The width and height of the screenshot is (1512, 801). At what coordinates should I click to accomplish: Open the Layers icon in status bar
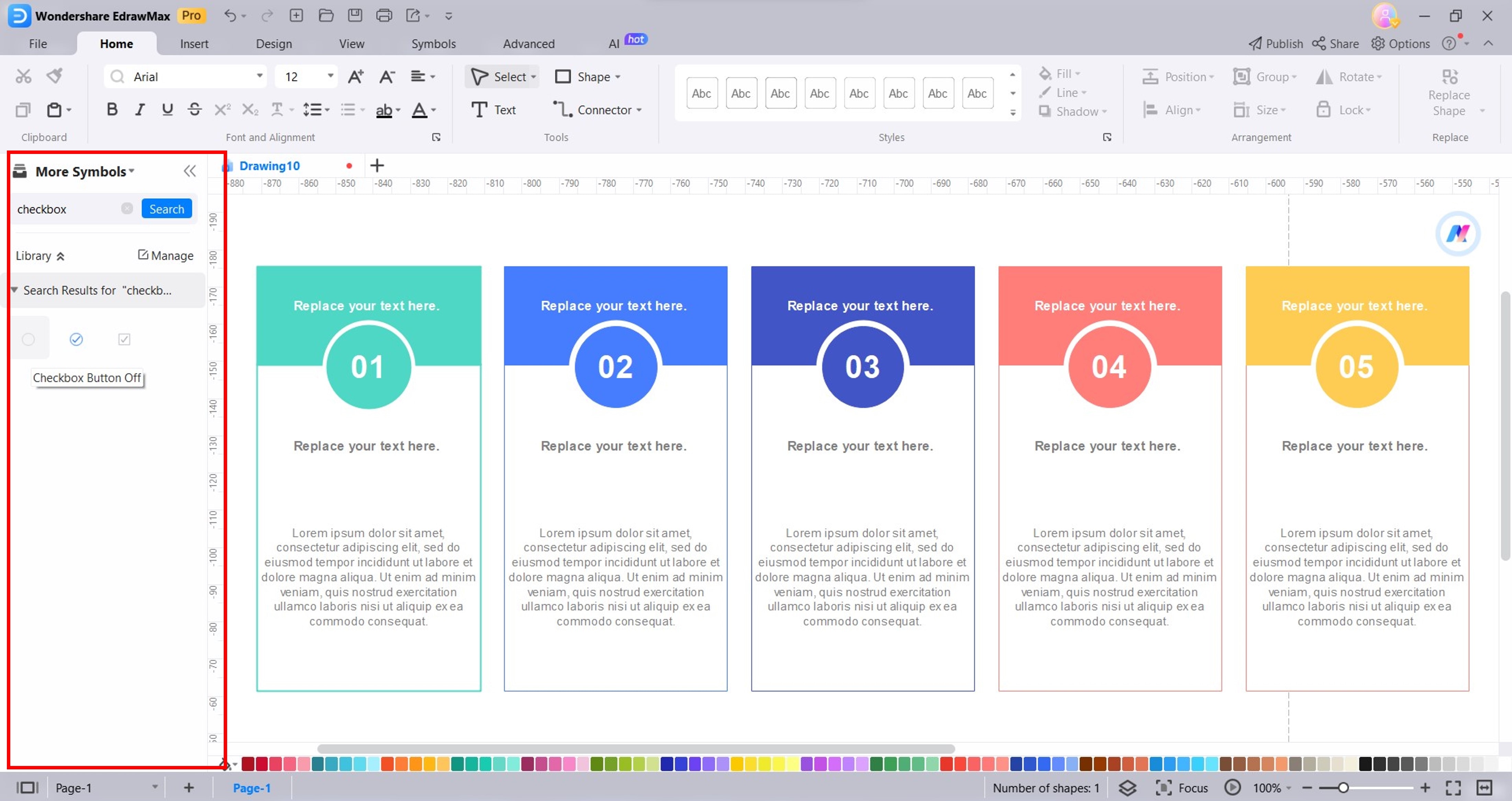tap(1127, 788)
